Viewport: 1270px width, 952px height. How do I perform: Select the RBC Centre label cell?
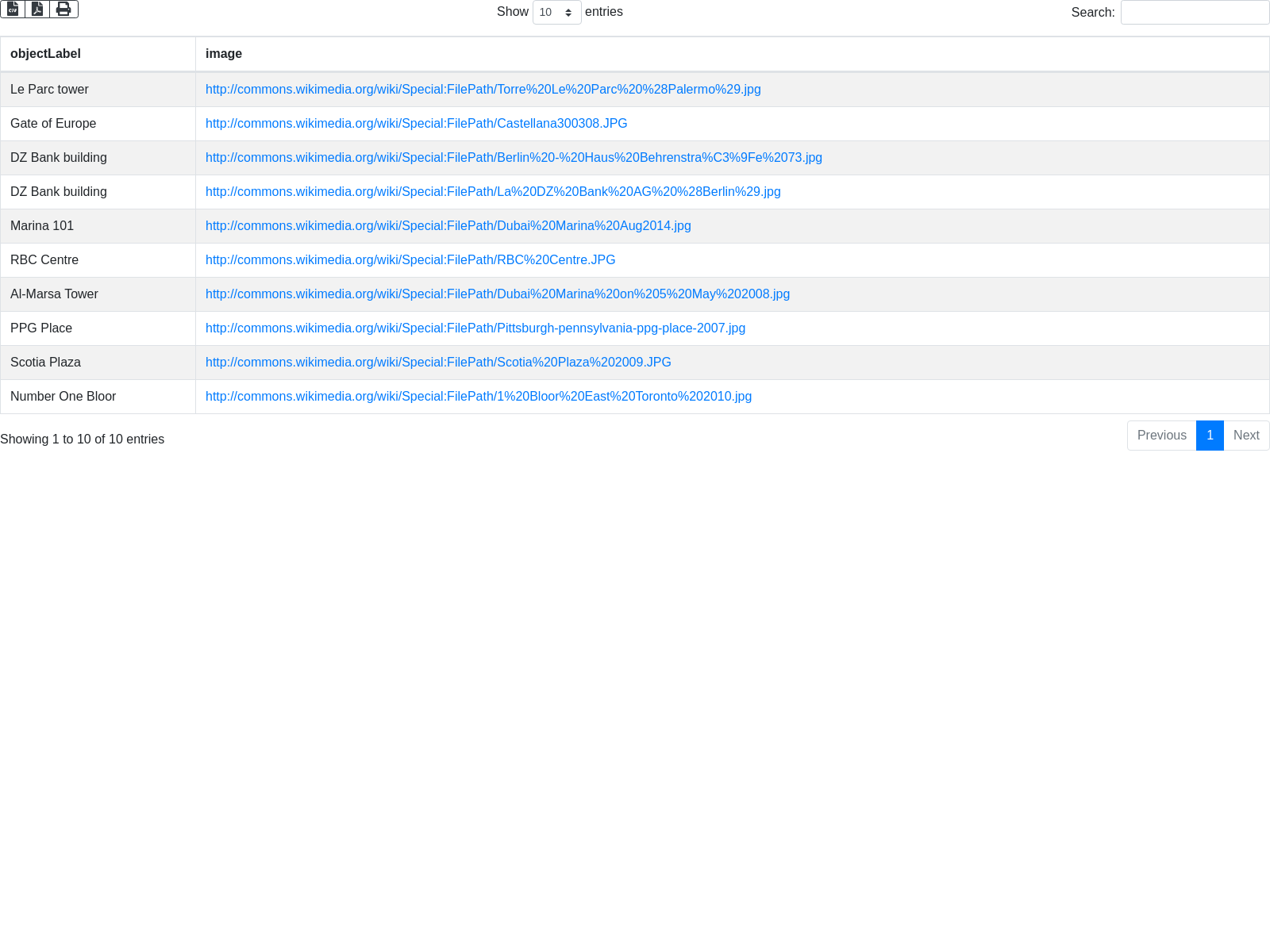click(x=98, y=260)
